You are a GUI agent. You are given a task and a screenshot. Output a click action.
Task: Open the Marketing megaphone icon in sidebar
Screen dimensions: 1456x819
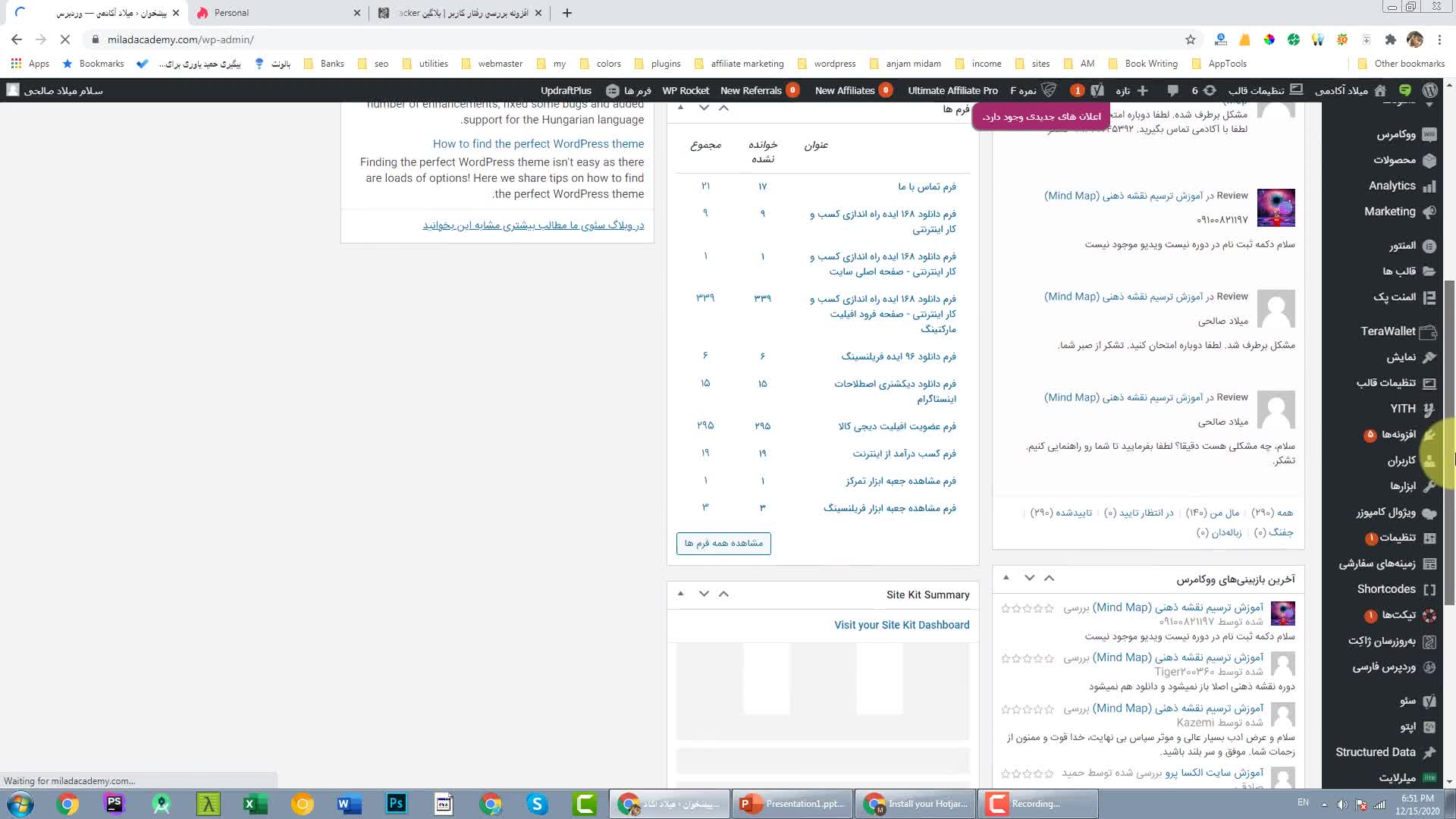1429,212
